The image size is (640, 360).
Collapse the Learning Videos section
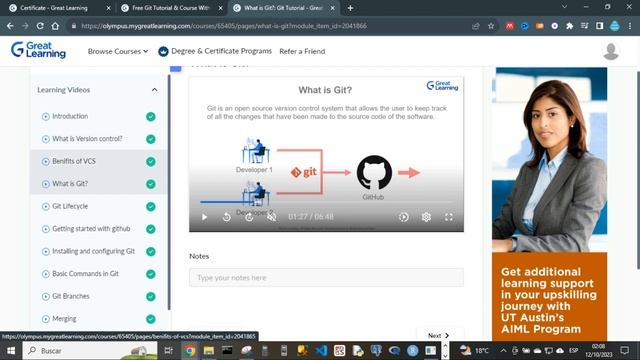[154, 90]
